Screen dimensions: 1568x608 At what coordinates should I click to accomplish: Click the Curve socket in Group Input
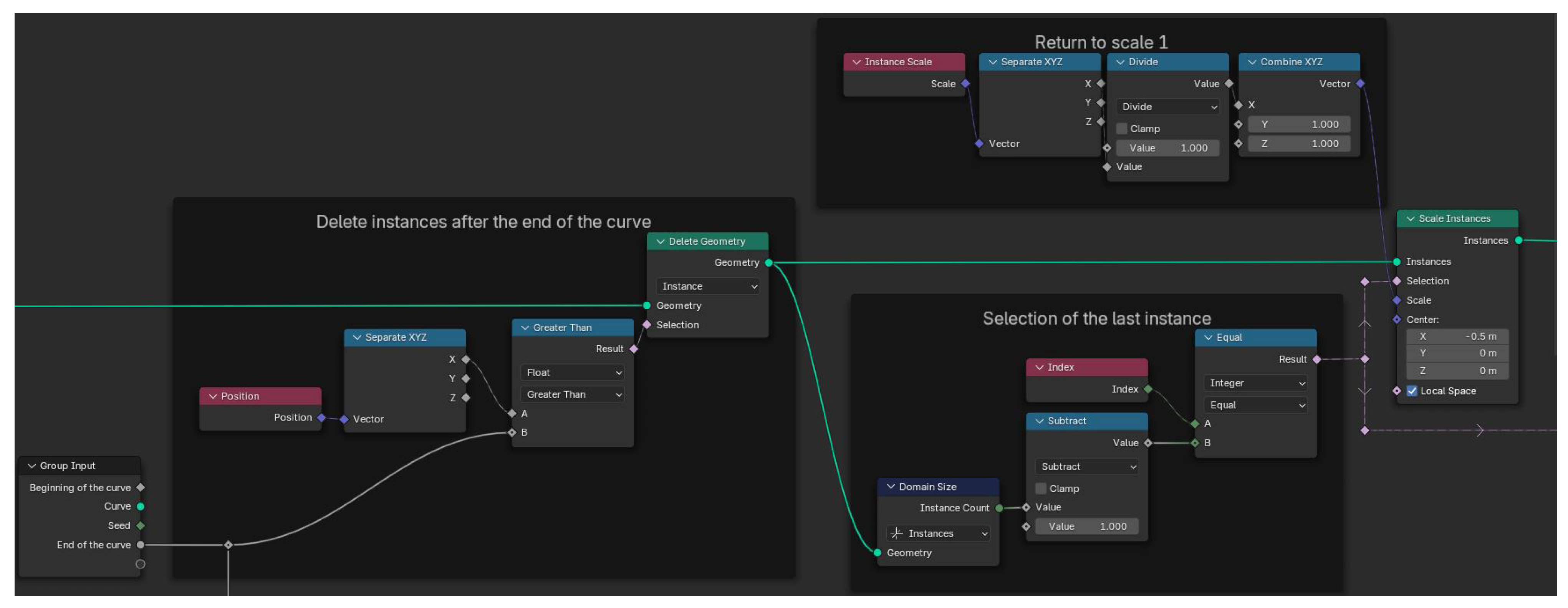tap(141, 507)
